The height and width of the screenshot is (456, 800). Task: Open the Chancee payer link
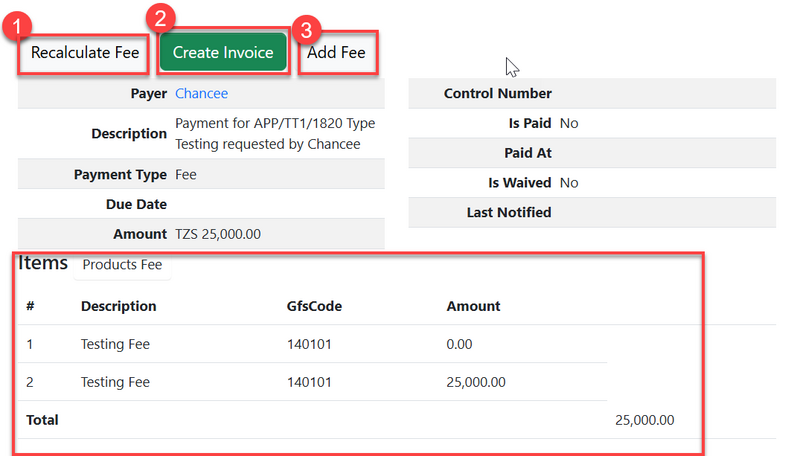[201, 94]
